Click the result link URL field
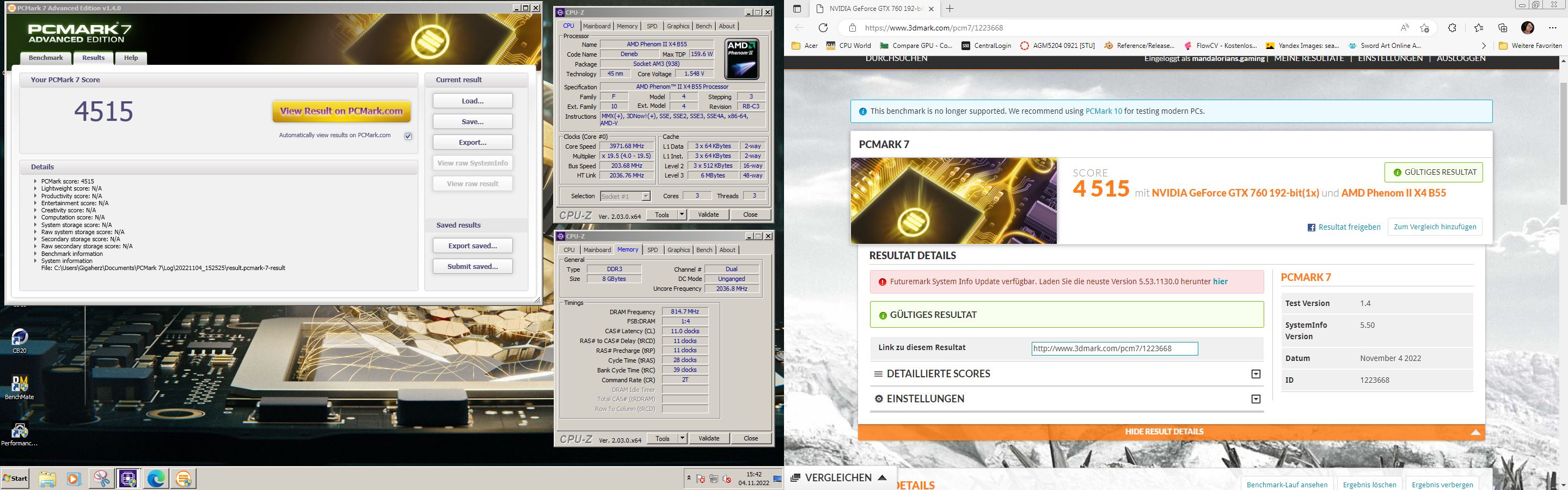The width and height of the screenshot is (1568, 490). point(1114,349)
